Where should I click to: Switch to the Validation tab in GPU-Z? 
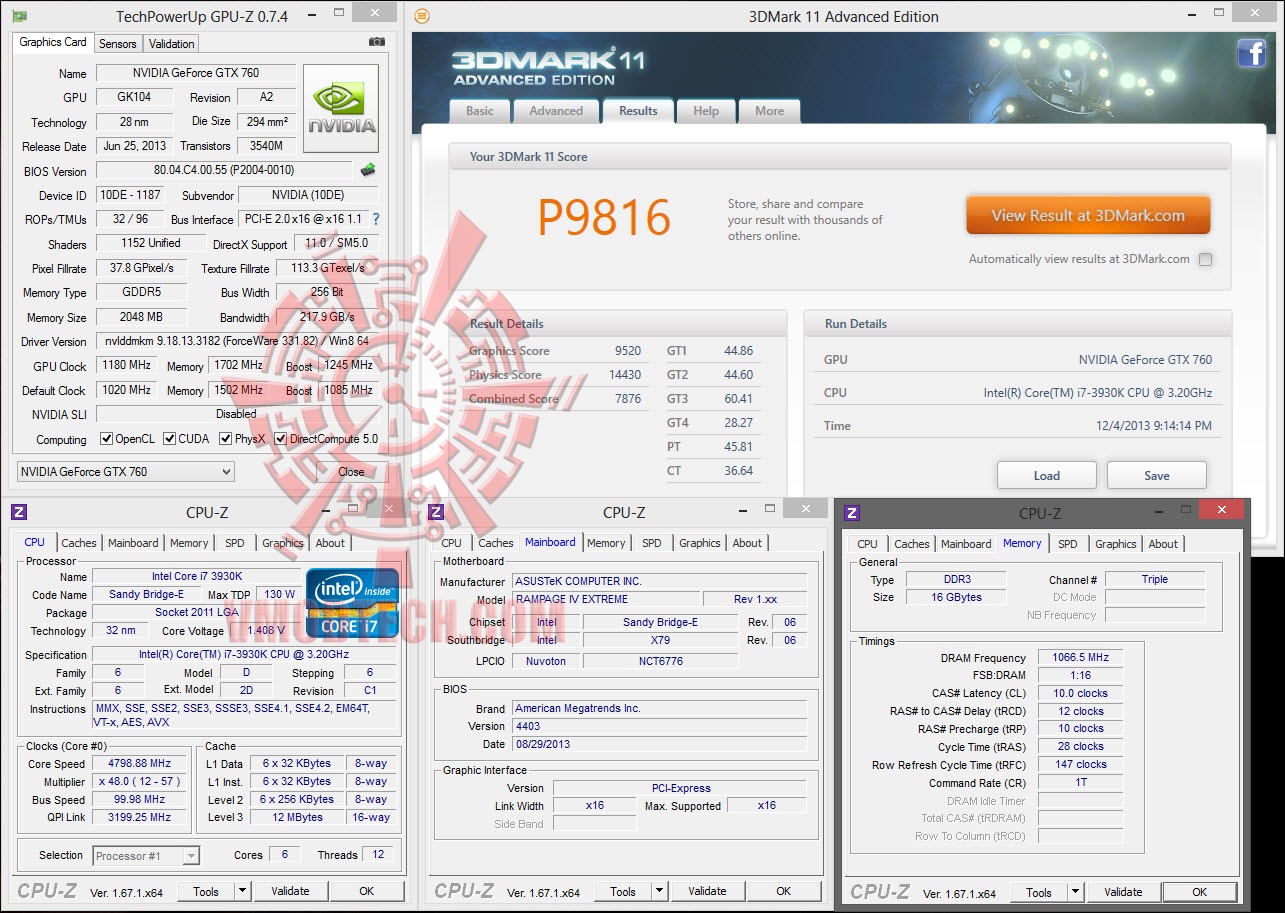pyautogui.click(x=172, y=44)
